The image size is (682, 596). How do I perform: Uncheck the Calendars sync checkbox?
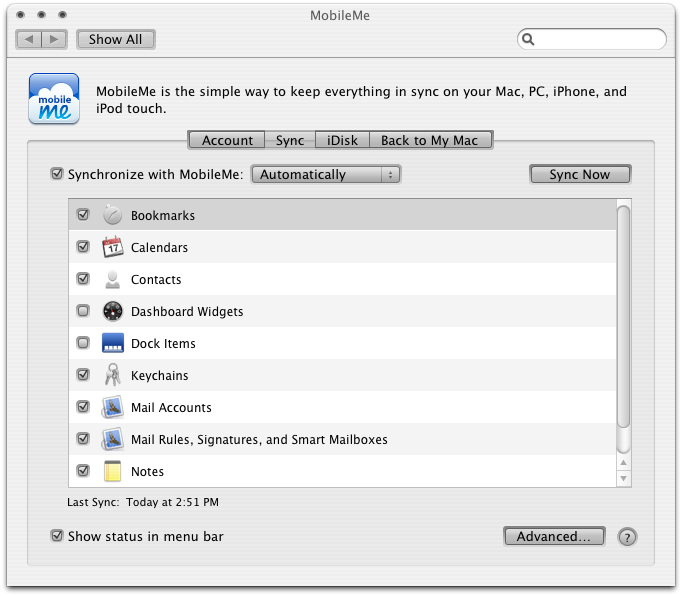pyautogui.click(x=83, y=247)
